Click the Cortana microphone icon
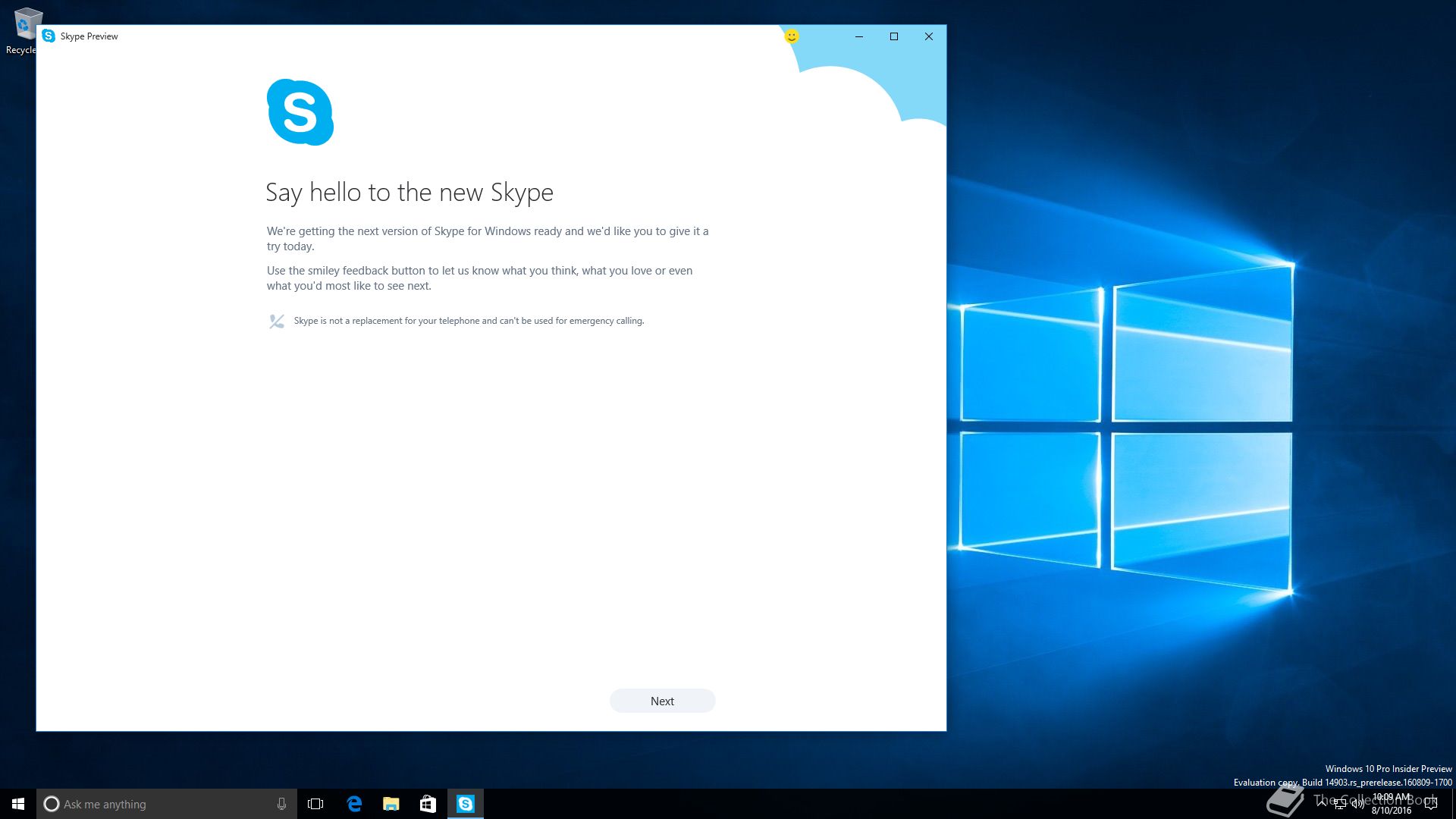This screenshot has width=1456, height=819. (x=281, y=804)
